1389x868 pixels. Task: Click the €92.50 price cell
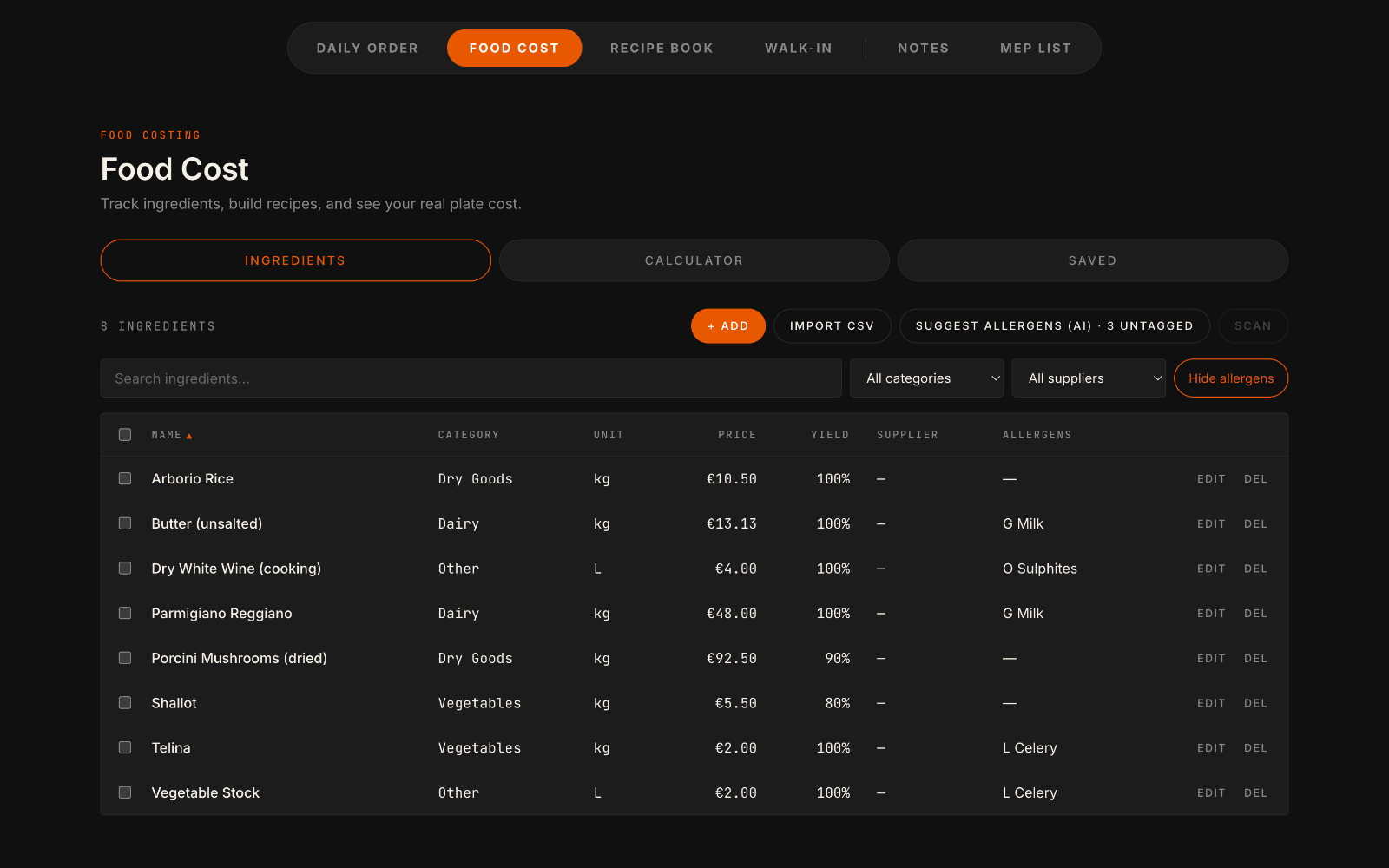coord(732,659)
